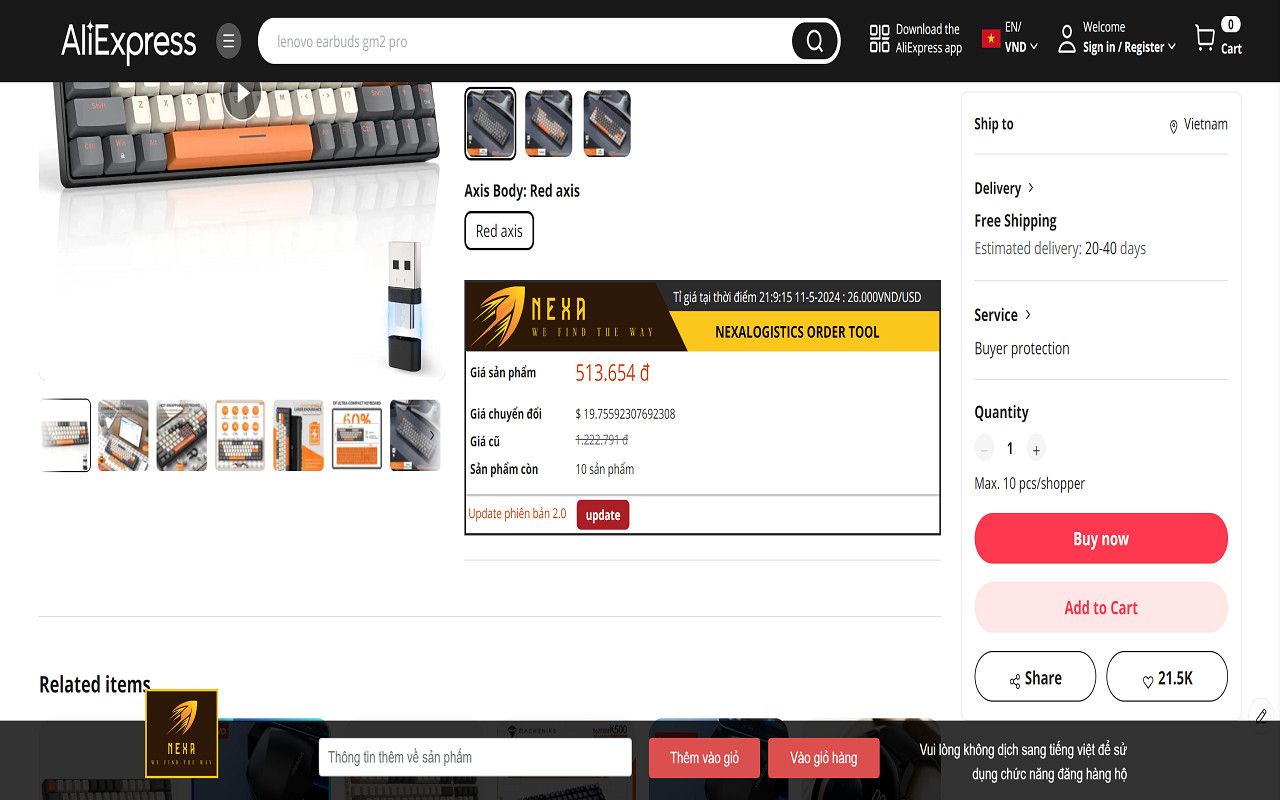The width and height of the screenshot is (1280, 800).
Task: Click the pencil edit icon at bottom right
Action: pyautogui.click(x=1261, y=716)
